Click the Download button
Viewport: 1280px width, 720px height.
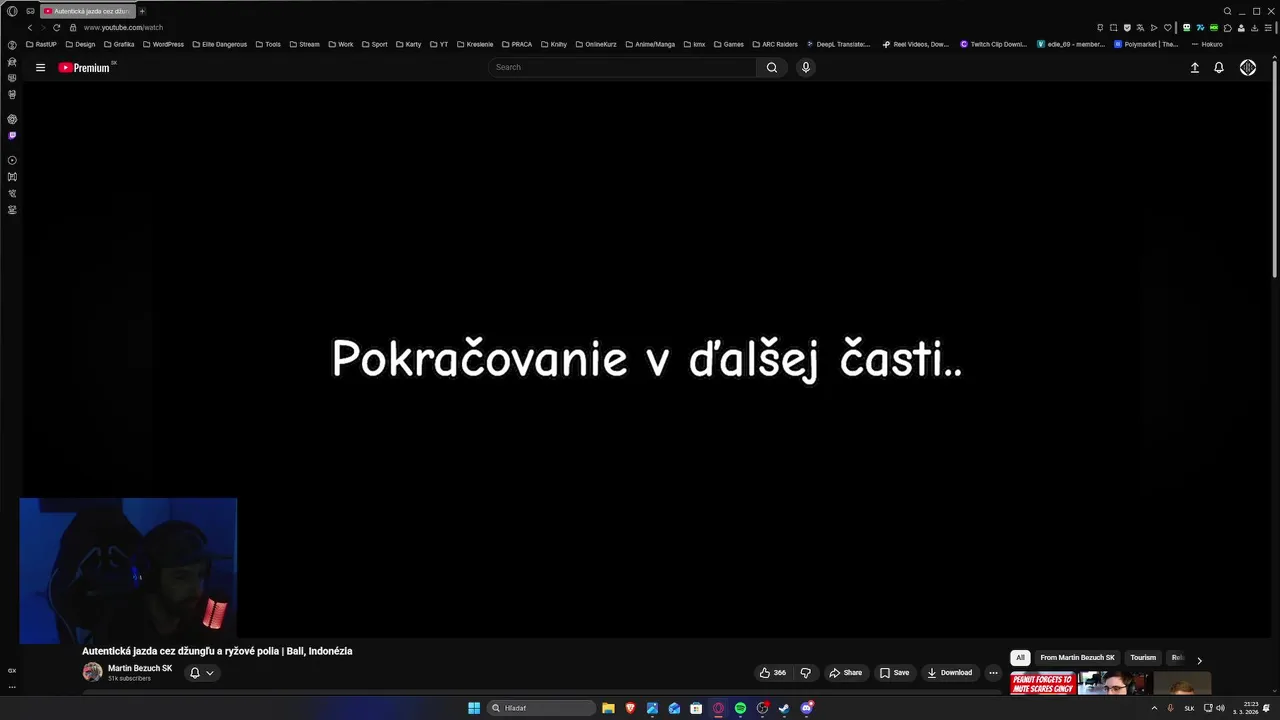(949, 673)
